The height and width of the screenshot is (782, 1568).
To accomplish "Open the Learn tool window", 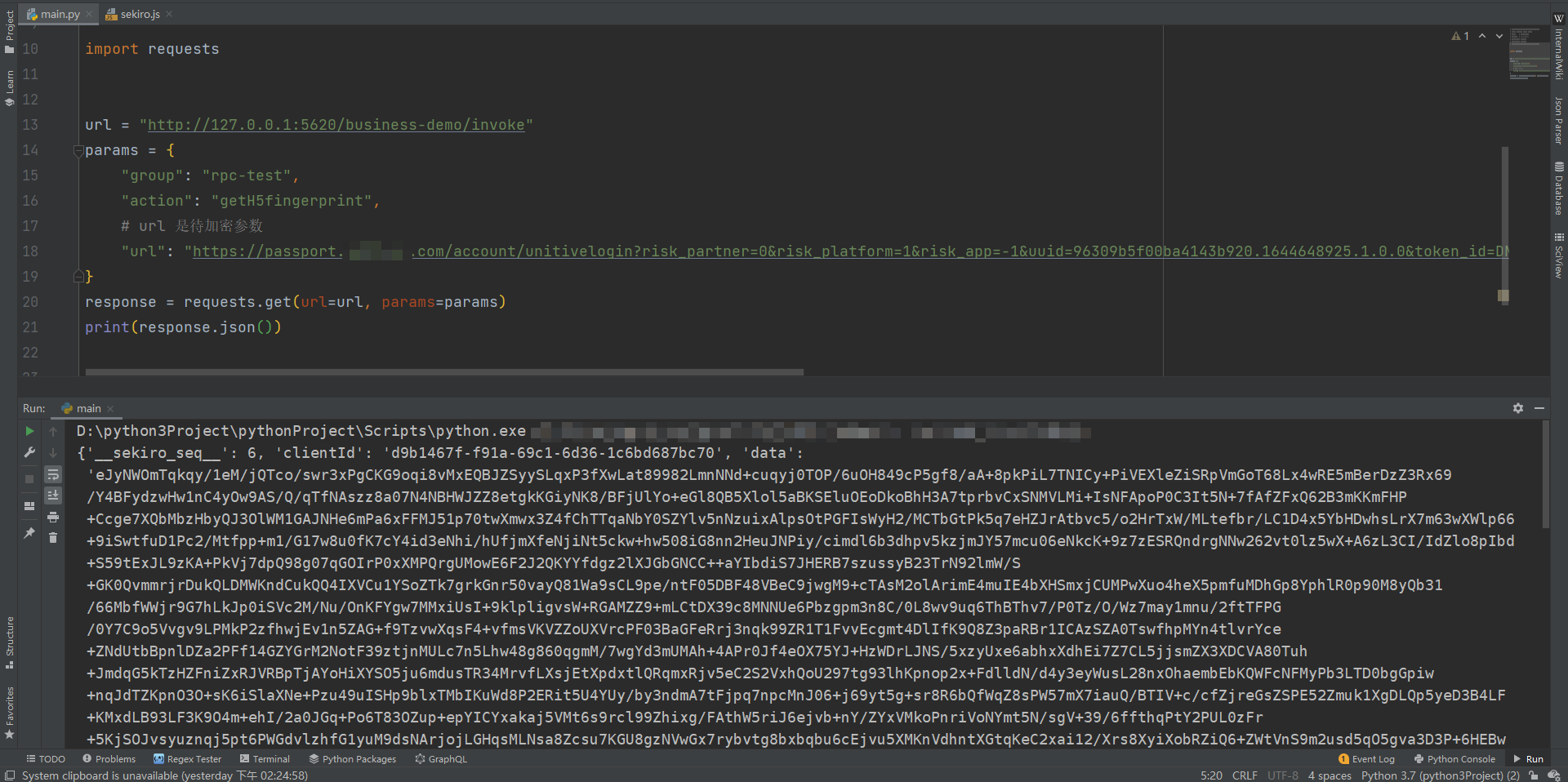I will point(9,88).
